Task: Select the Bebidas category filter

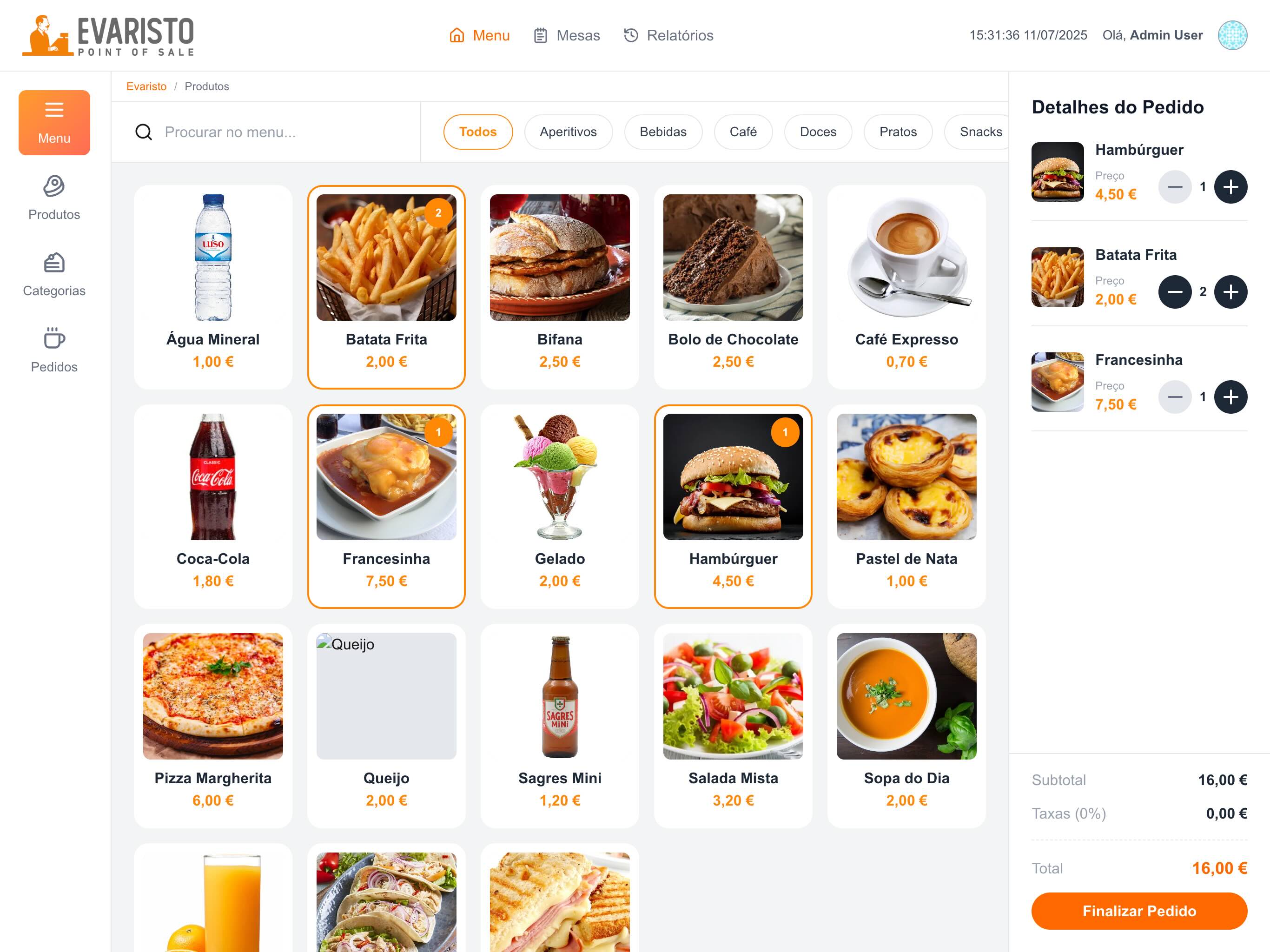Action: (662, 132)
